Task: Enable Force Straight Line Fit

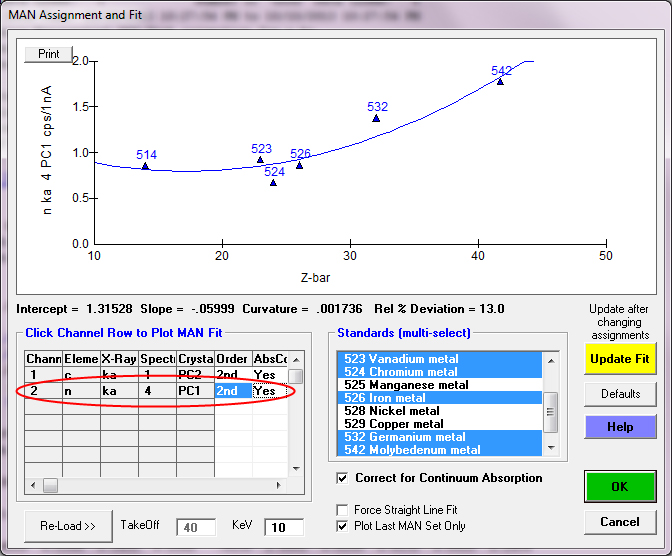Action: click(x=345, y=510)
